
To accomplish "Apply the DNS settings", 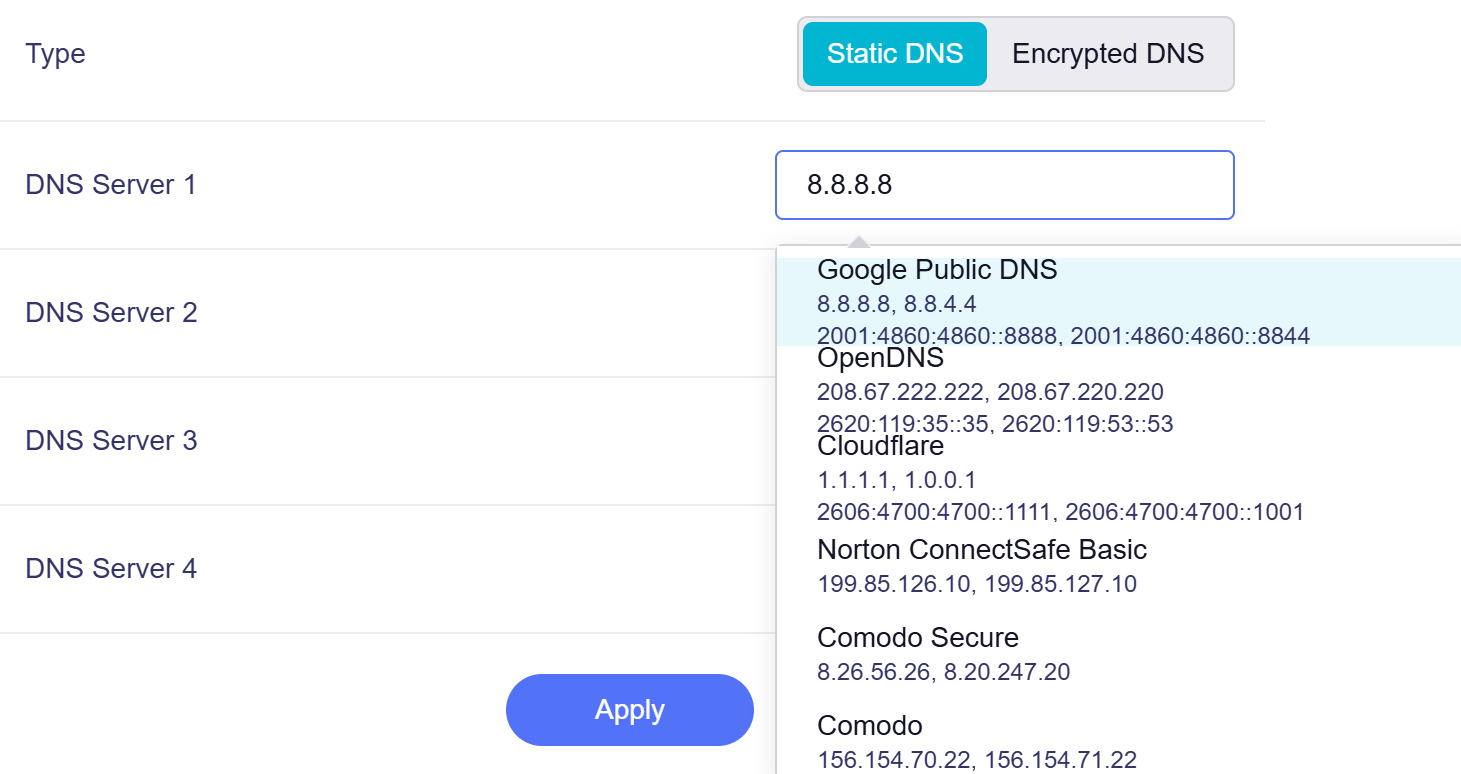I will pyautogui.click(x=630, y=710).
